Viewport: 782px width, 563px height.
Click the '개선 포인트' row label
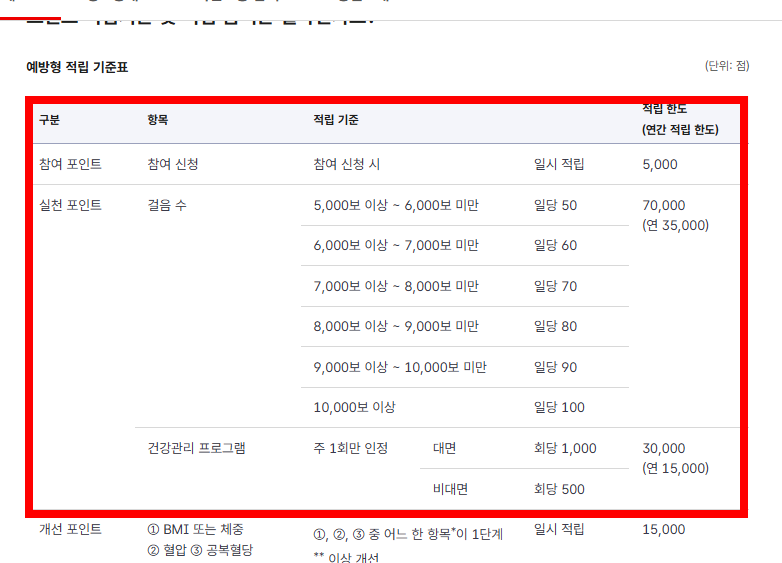click(x=70, y=529)
